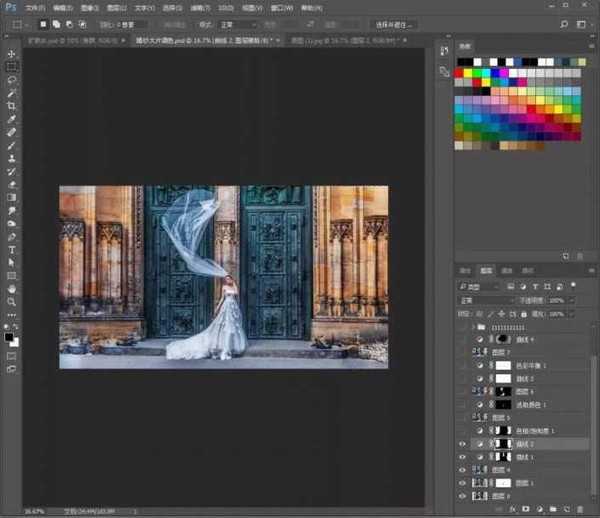Hide the selected 曲线 2 layer
Screen dimensions: 600x518
(462, 442)
